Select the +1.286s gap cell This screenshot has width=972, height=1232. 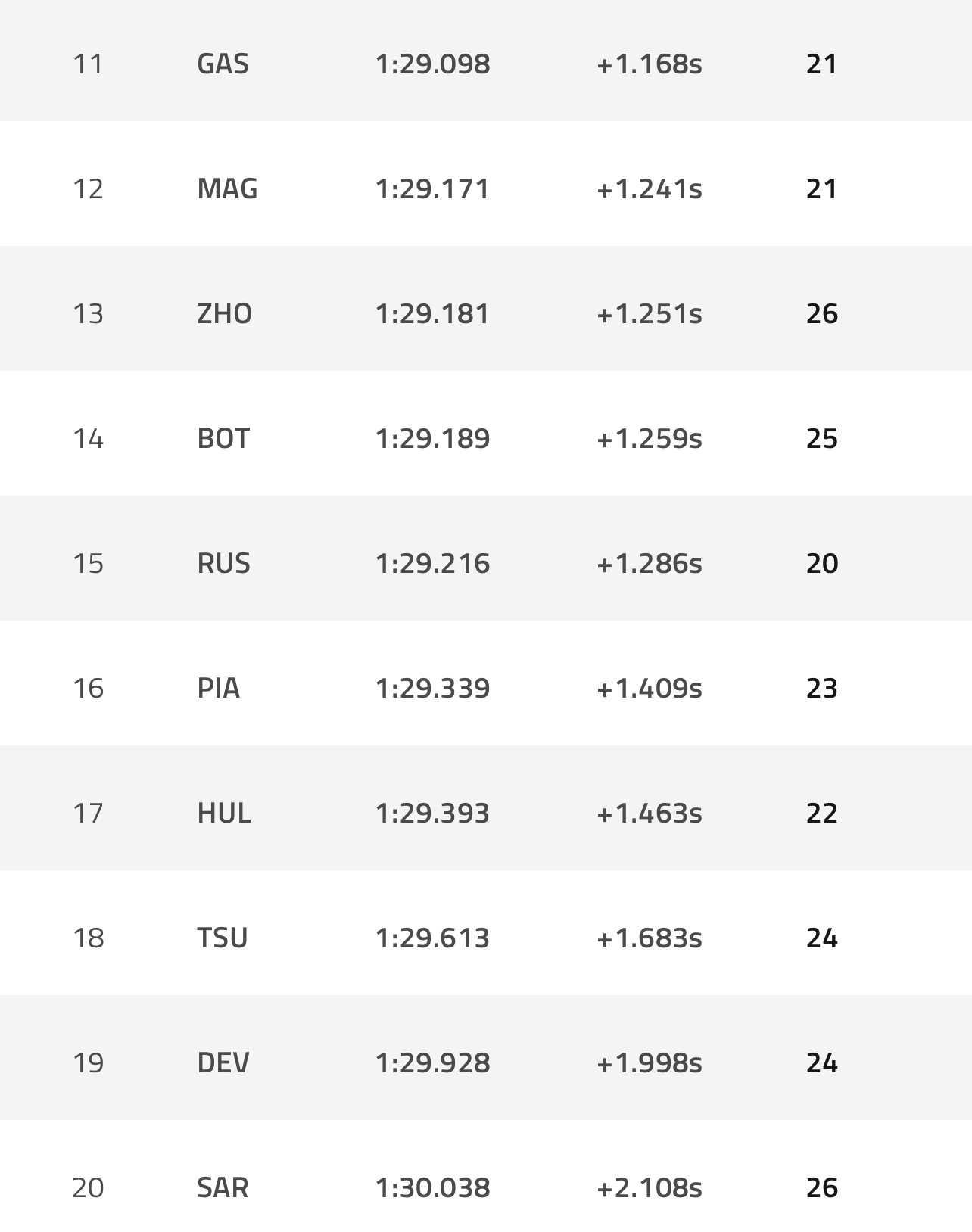coord(649,563)
